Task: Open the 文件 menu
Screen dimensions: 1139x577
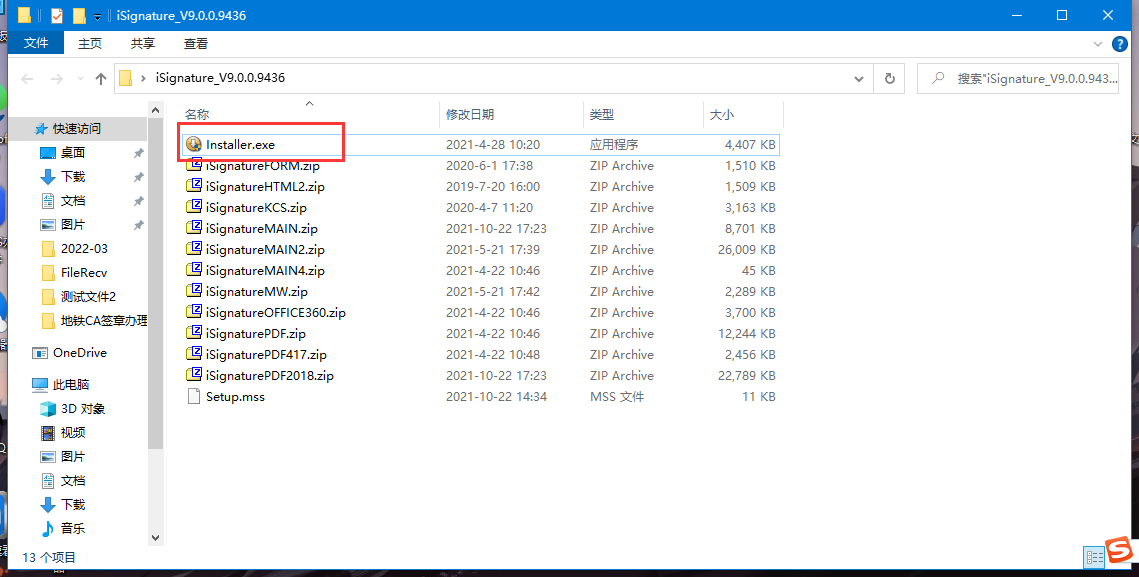Action: 36,44
